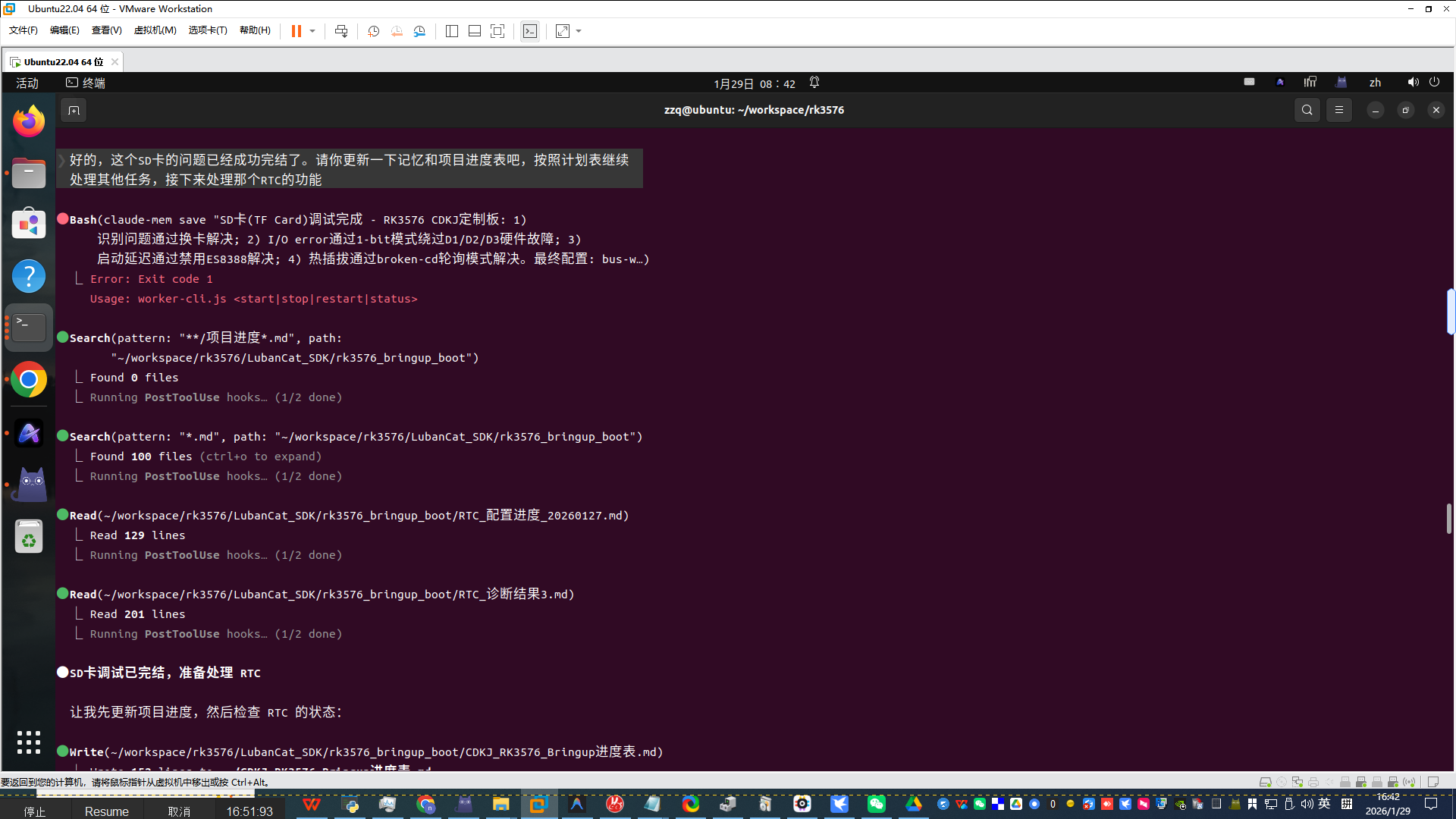Open the 虚拟机(M) menu
Screen dimensions: 1456x819
[x=155, y=30]
